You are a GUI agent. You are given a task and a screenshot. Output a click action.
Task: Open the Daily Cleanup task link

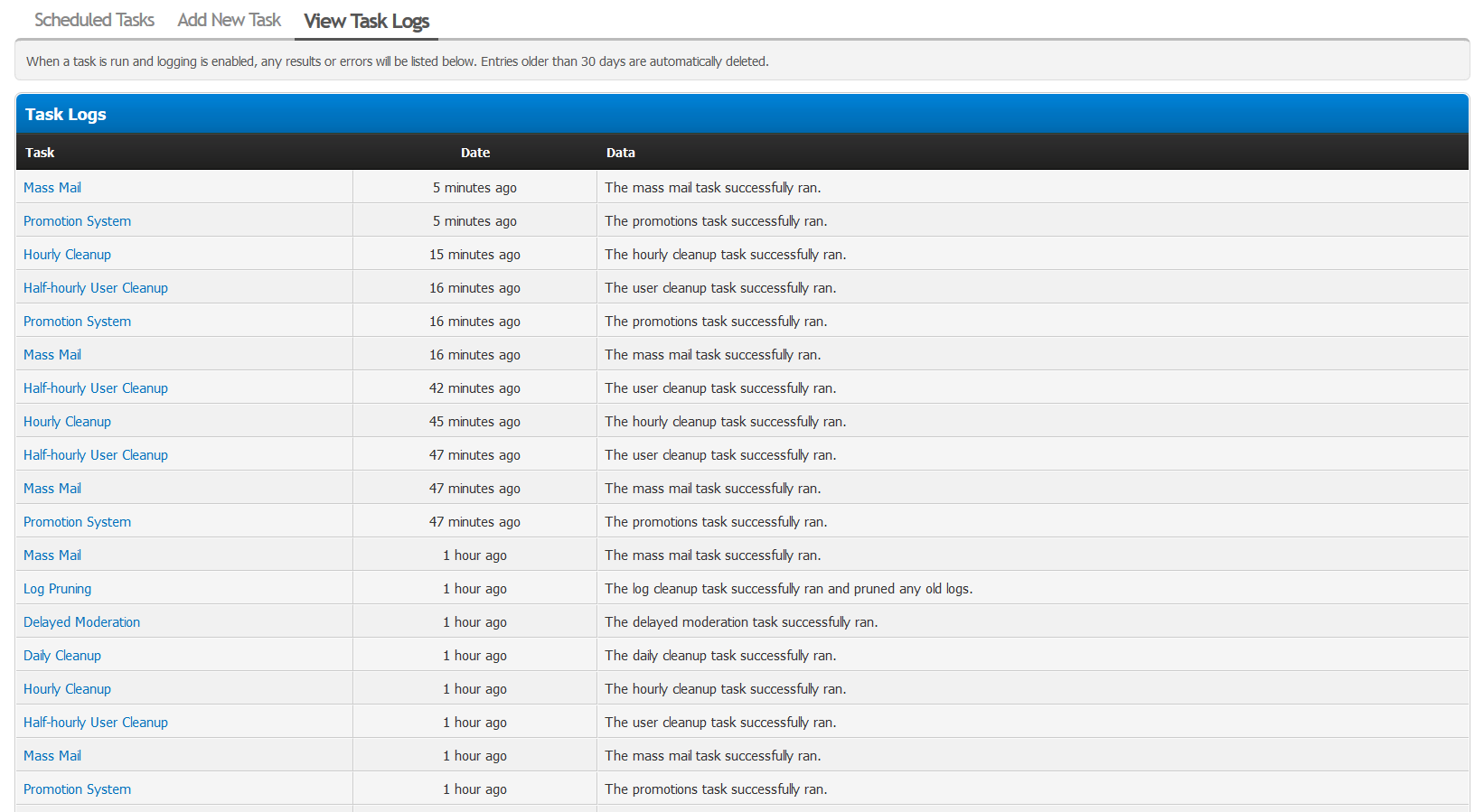pos(62,656)
